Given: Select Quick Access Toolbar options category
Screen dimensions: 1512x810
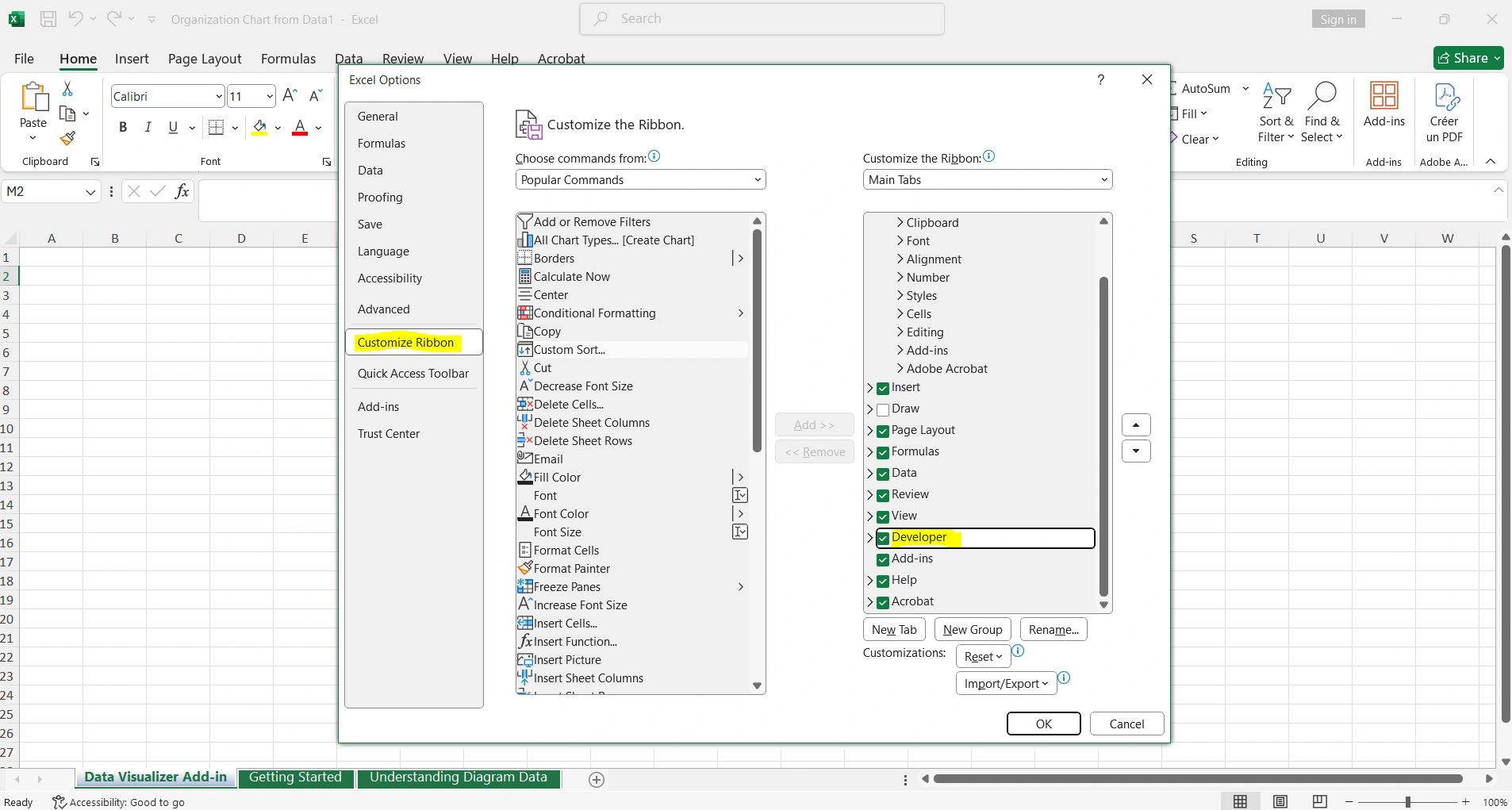Looking at the screenshot, I should (413, 374).
